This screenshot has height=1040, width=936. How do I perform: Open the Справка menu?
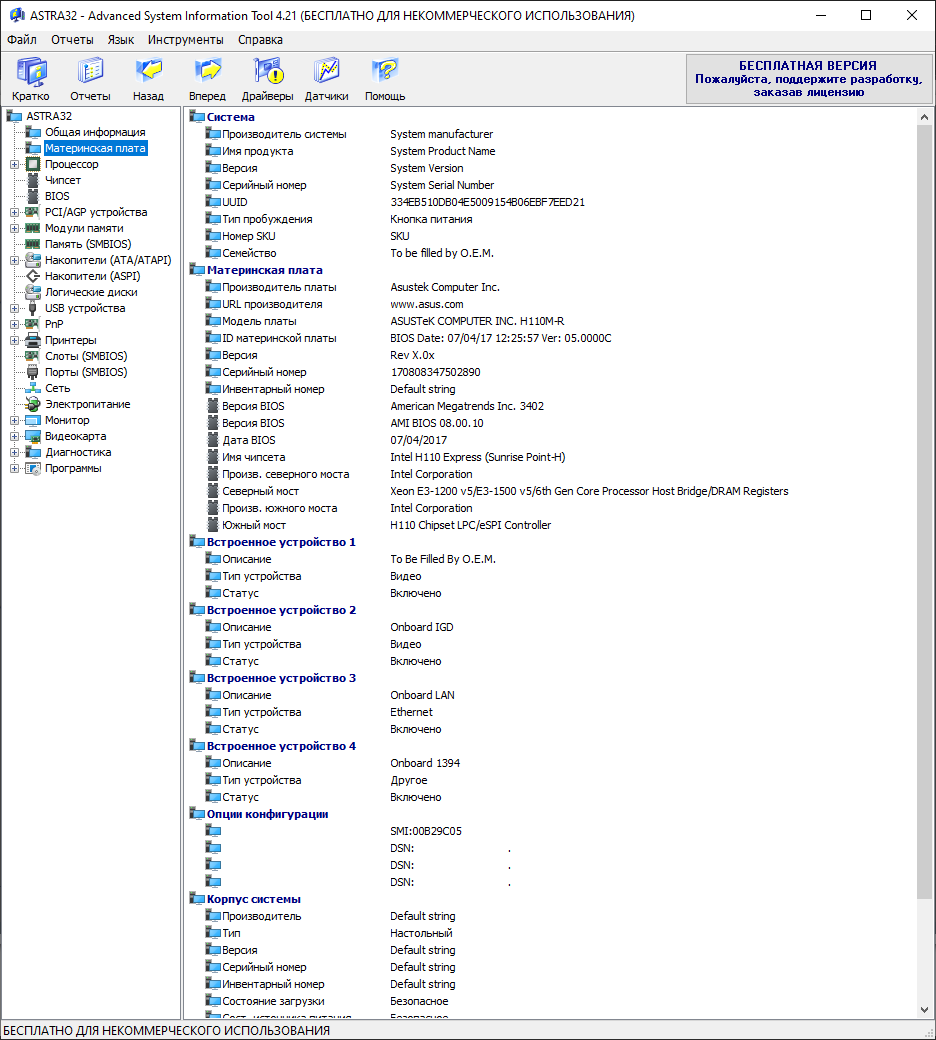(260, 40)
